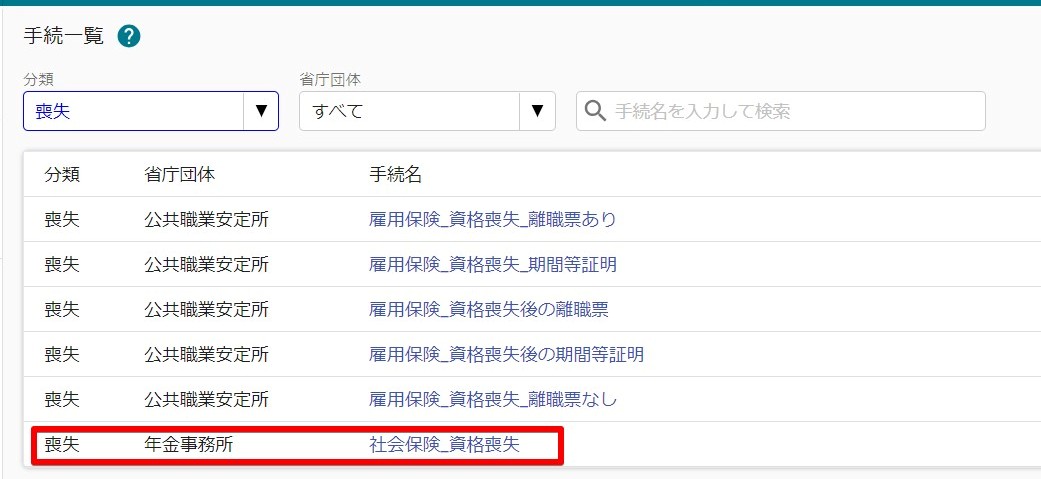
Task: Click 公共職業安定所 in the 資格喪失後の期間等証明 row
Action: (x=206, y=355)
